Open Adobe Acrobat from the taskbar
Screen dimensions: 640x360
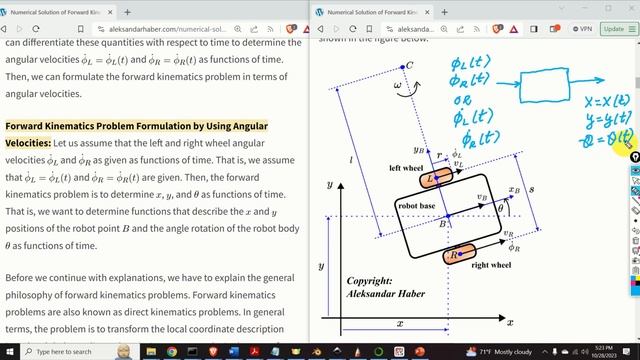pos(255,351)
